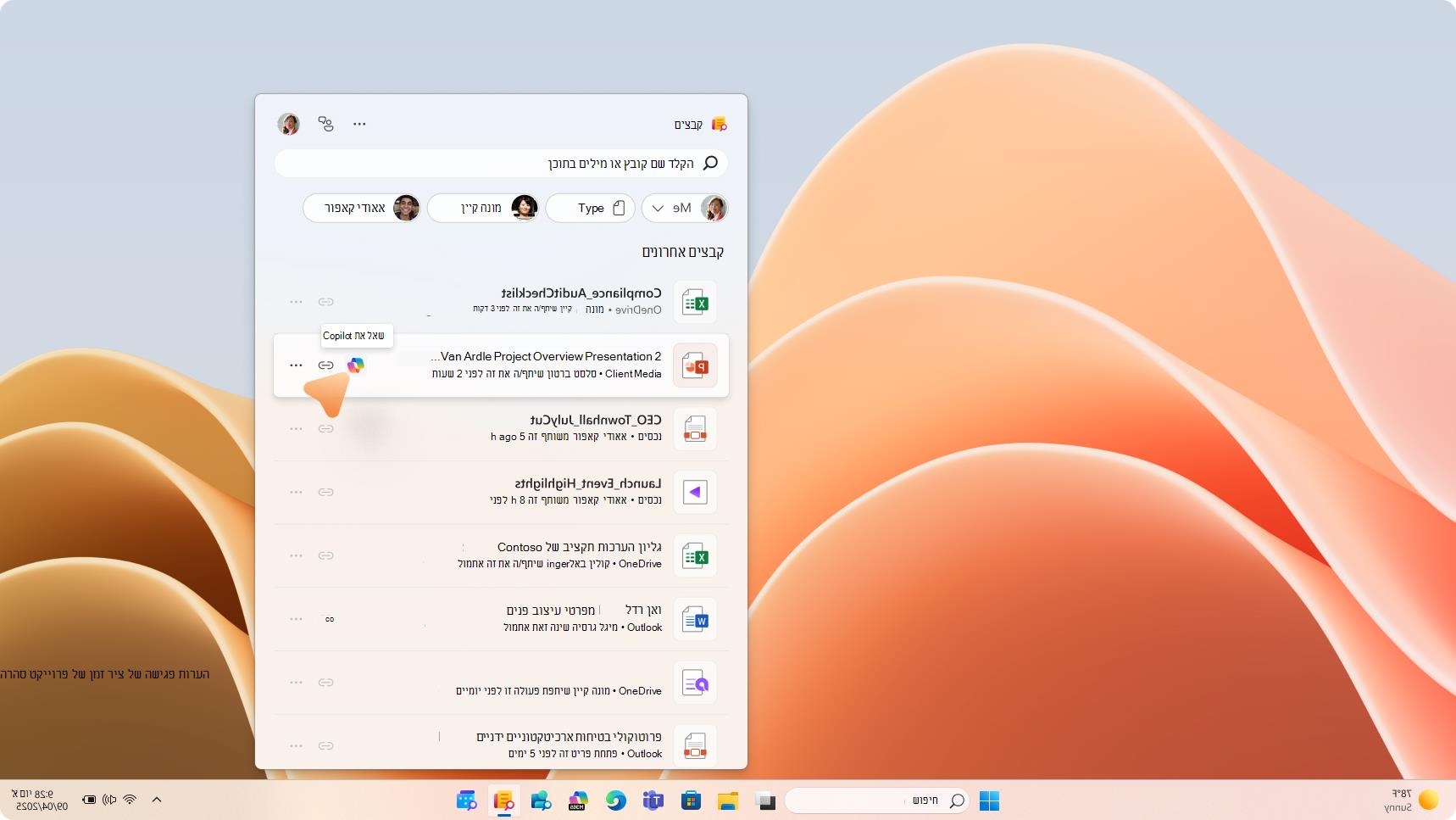Focus the file name search field
The height and width of the screenshot is (820, 1456).
click(x=501, y=163)
